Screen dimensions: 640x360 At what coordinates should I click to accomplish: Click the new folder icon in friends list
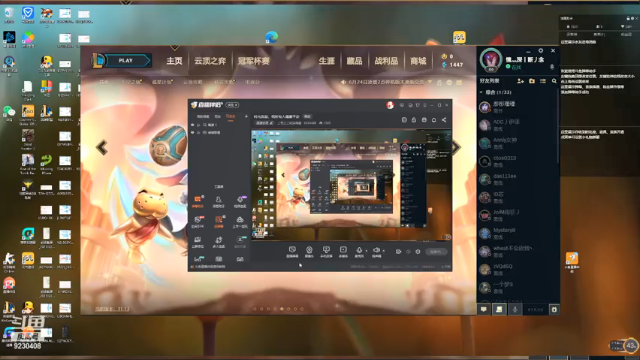(x=532, y=81)
